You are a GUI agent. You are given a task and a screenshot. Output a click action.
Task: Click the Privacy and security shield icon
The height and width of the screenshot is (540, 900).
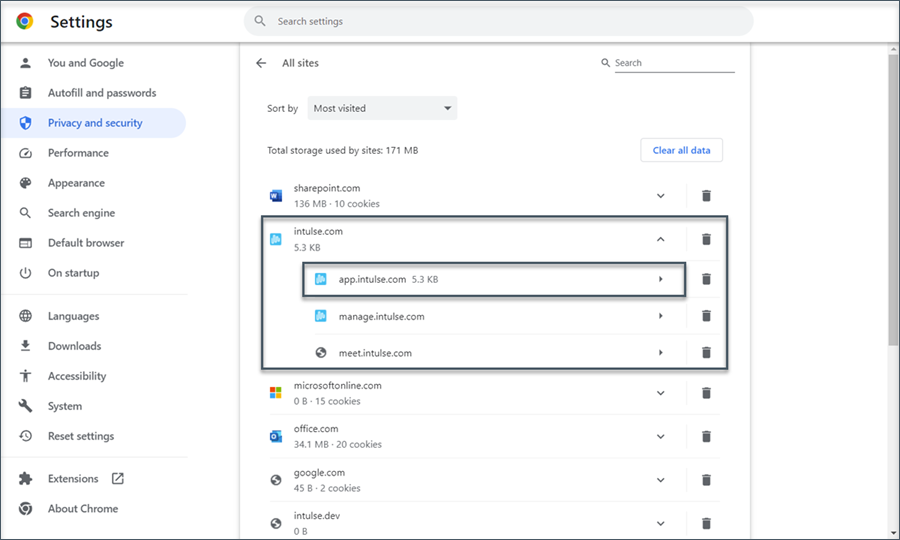(x=25, y=123)
